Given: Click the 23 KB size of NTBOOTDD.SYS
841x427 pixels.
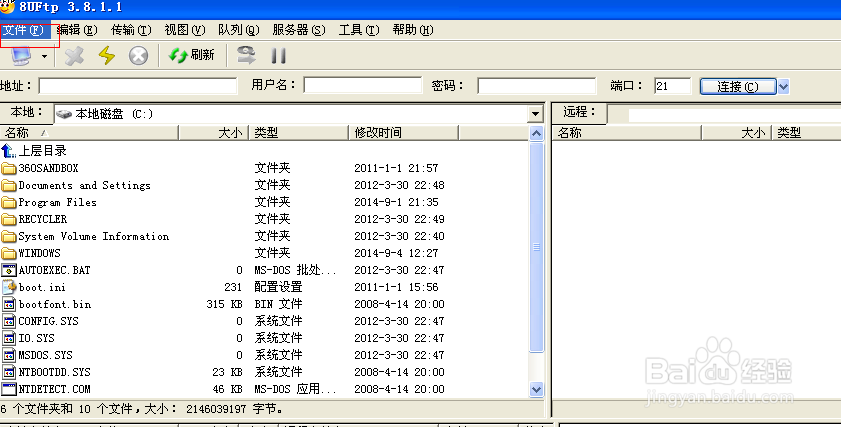Looking at the screenshot, I should tap(227, 372).
